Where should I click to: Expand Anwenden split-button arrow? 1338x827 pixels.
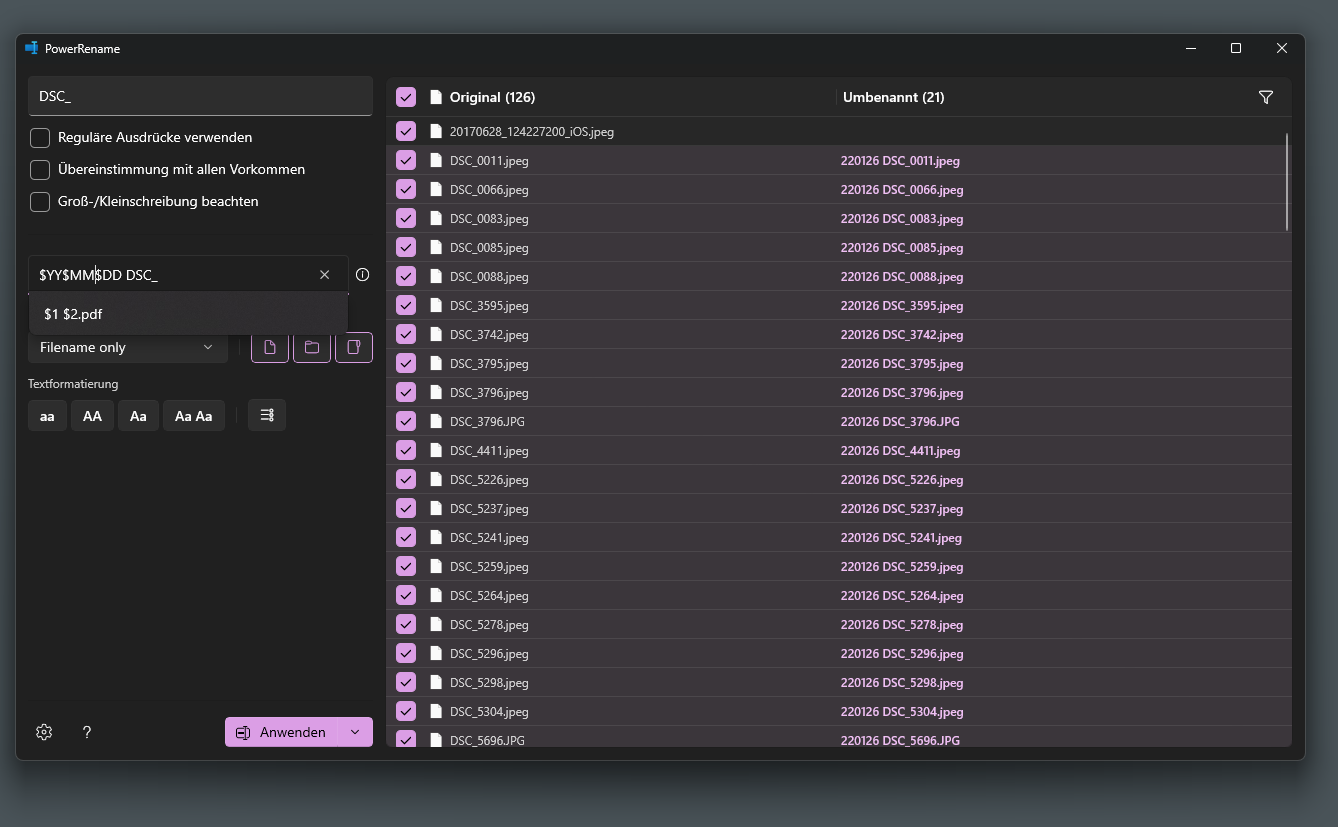355,732
